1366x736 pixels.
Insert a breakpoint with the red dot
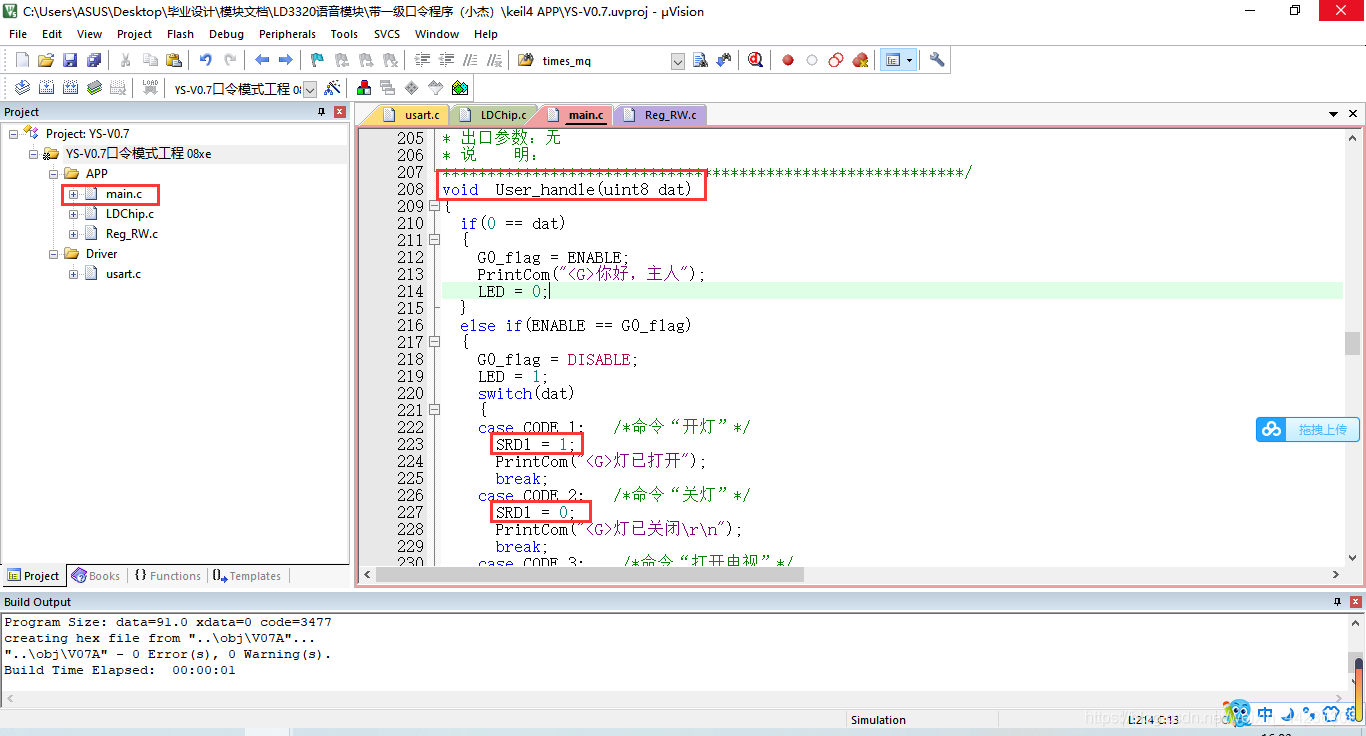coord(788,60)
